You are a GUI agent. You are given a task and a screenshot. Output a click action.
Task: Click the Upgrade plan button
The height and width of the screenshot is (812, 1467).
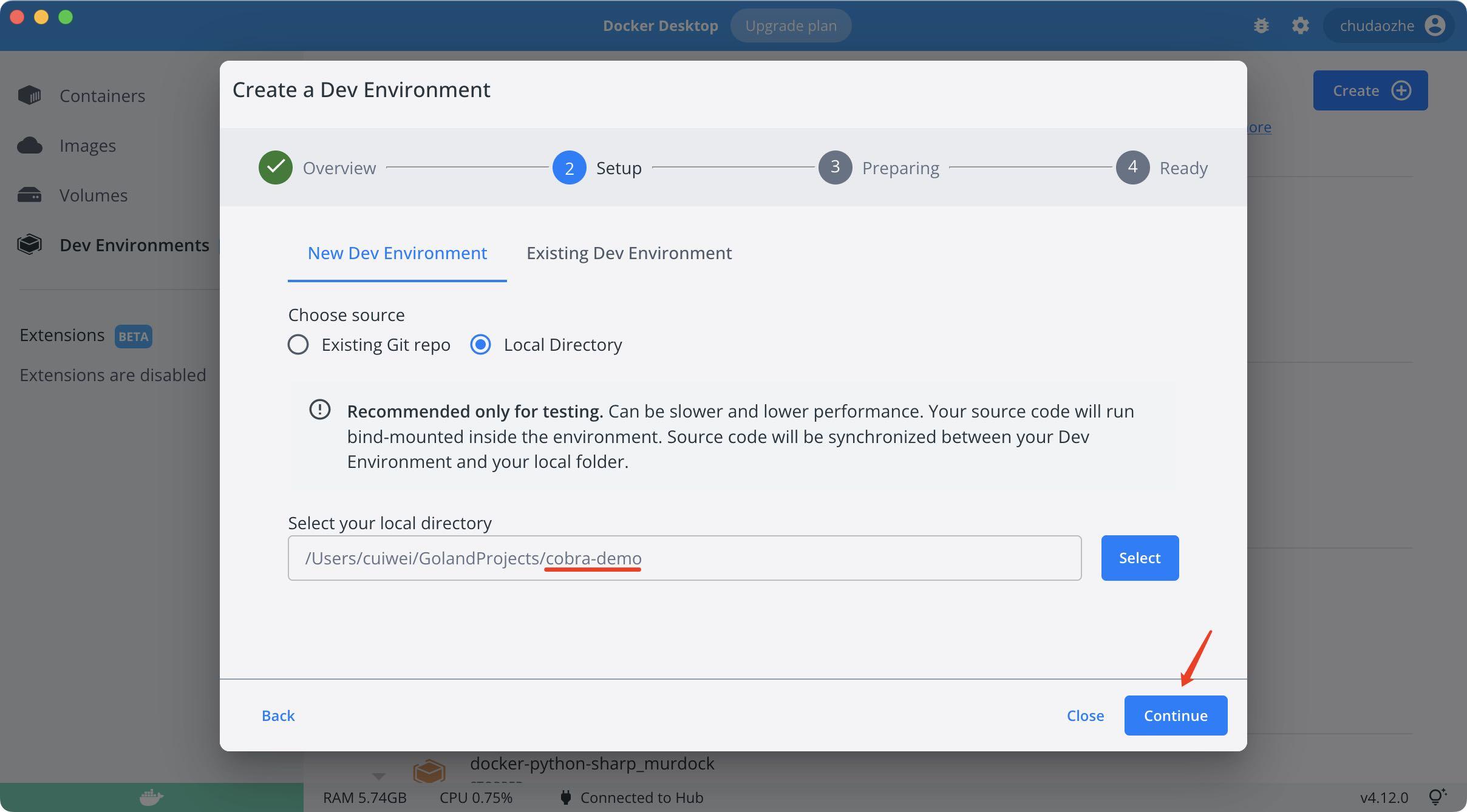click(x=791, y=25)
